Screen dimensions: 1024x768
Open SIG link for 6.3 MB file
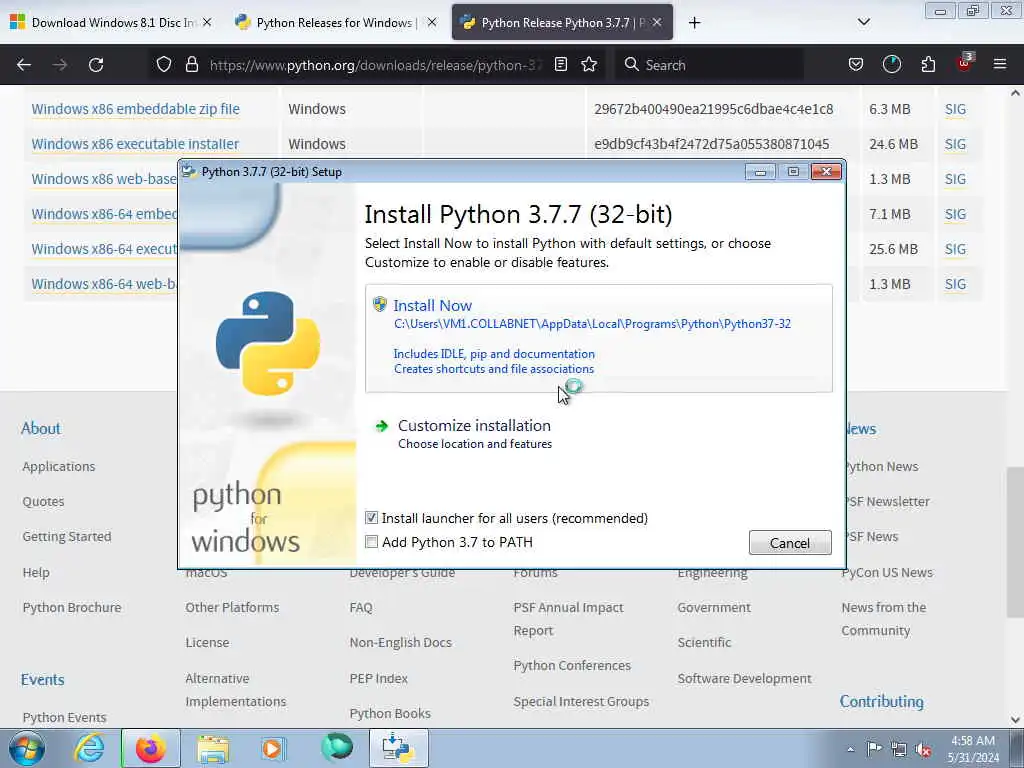(955, 109)
